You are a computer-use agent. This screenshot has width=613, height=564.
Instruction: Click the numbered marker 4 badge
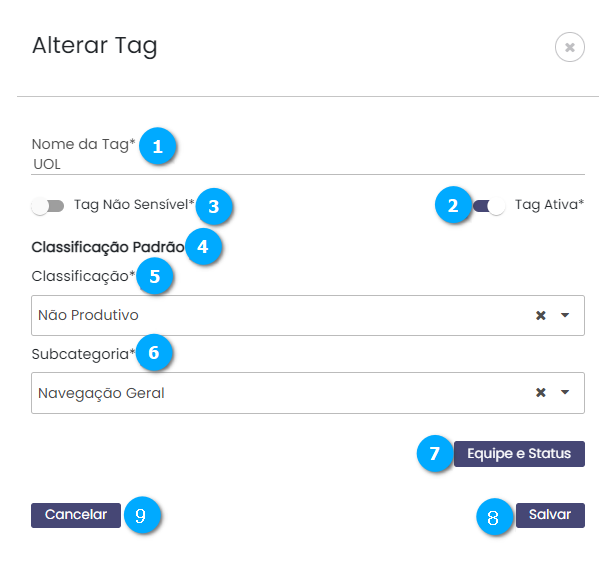(x=203, y=246)
